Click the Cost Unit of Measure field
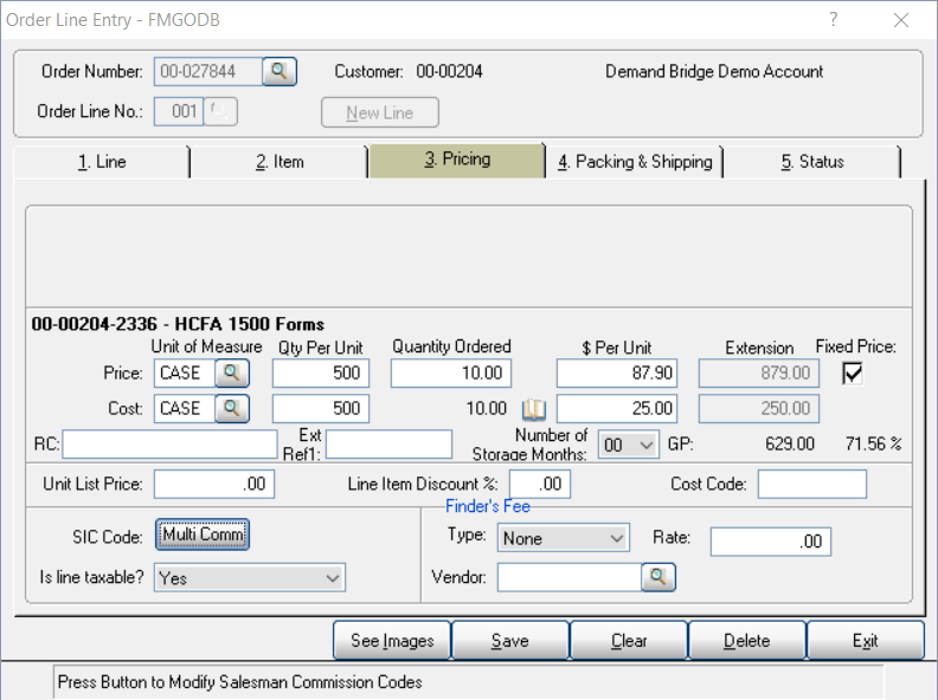Image resolution: width=938 pixels, height=700 pixels. (x=184, y=409)
